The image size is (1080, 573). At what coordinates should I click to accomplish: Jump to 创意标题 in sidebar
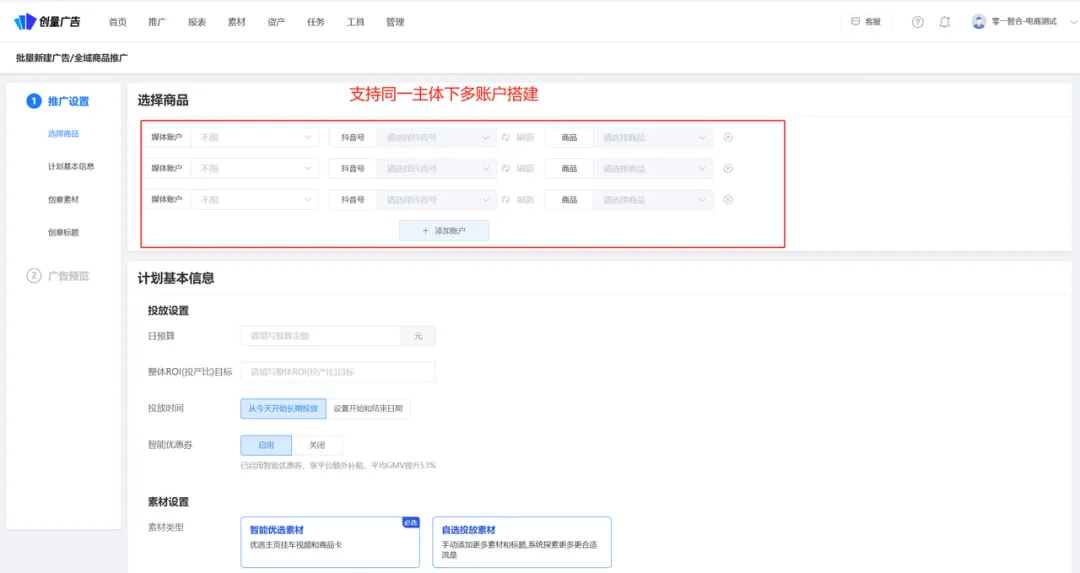coord(63,233)
